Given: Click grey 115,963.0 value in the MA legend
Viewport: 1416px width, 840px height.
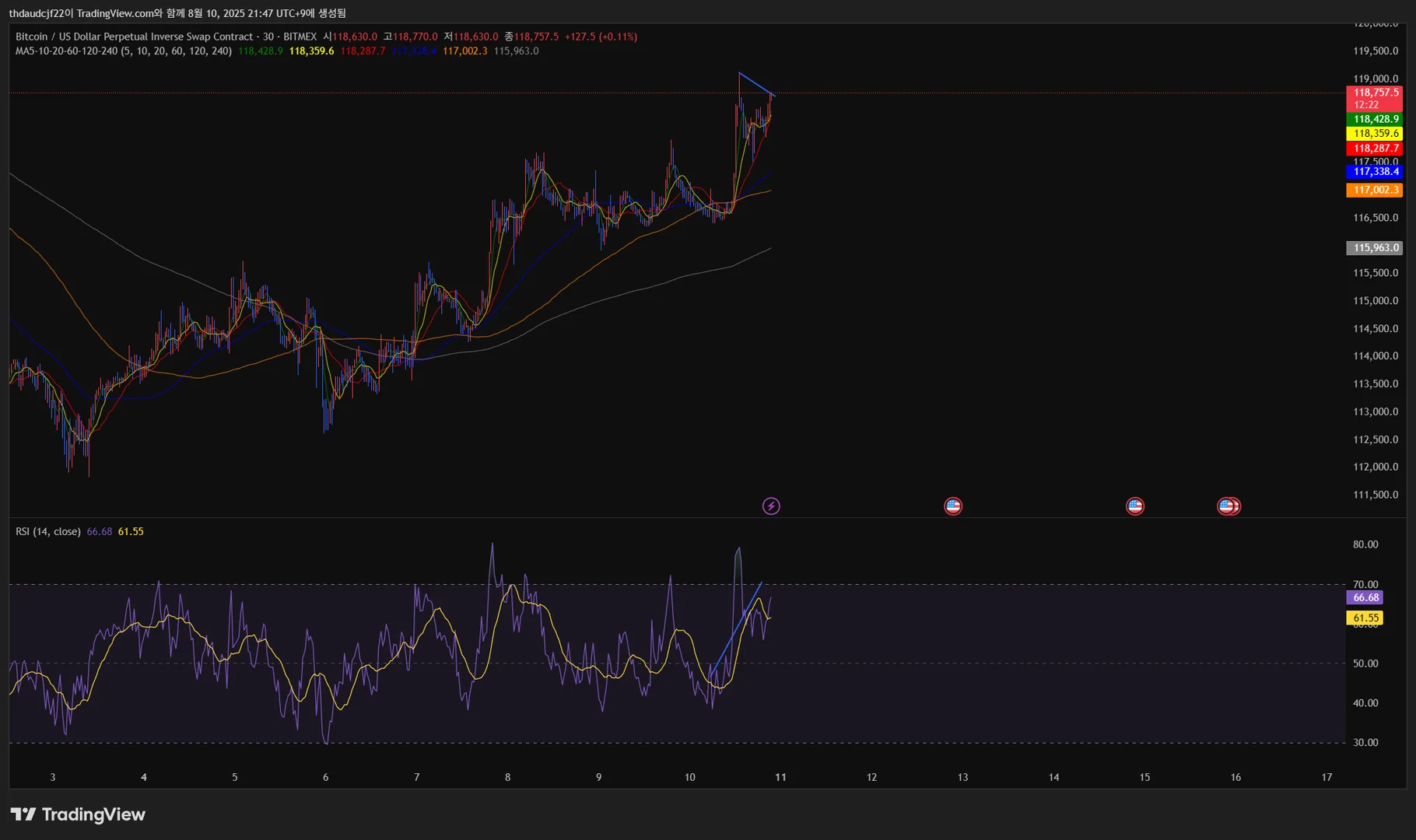Looking at the screenshot, I should tap(517, 51).
